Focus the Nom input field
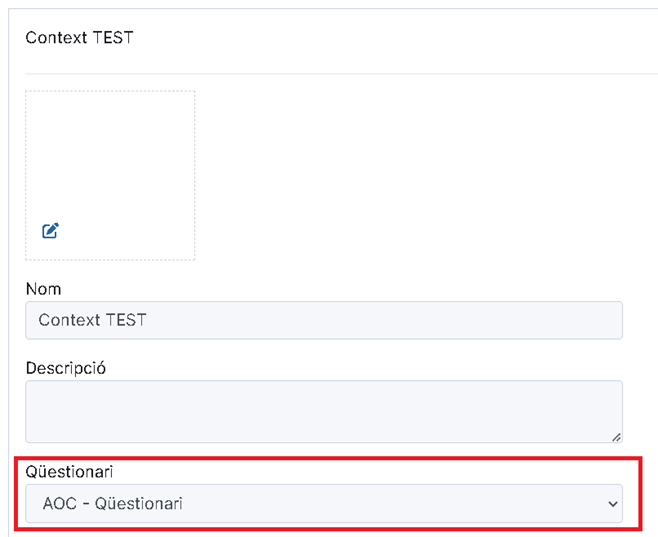The height and width of the screenshot is (537, 658). coord(324,320)
